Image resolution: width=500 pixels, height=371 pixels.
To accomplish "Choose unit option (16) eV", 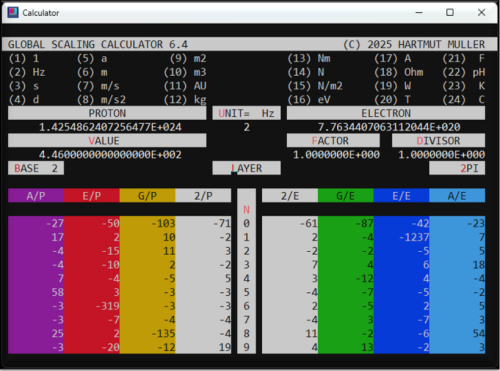I will pyautogui.click(x=309, y=100).
